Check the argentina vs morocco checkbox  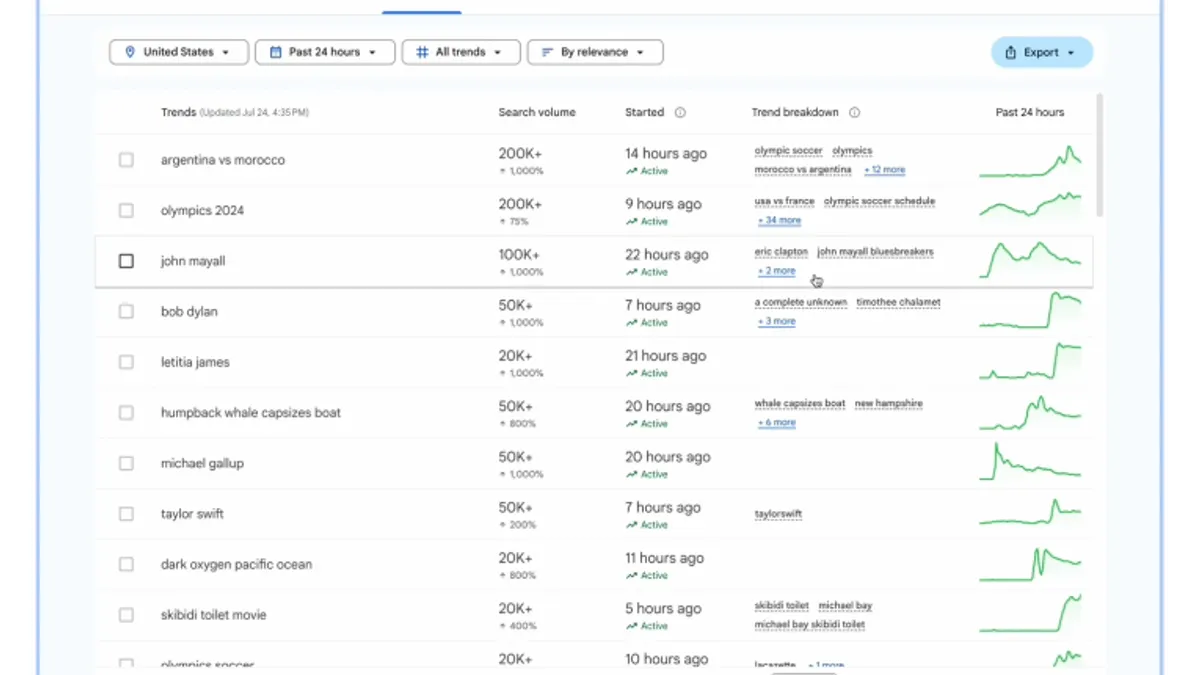pyautogui.click(x=126, y=160)
